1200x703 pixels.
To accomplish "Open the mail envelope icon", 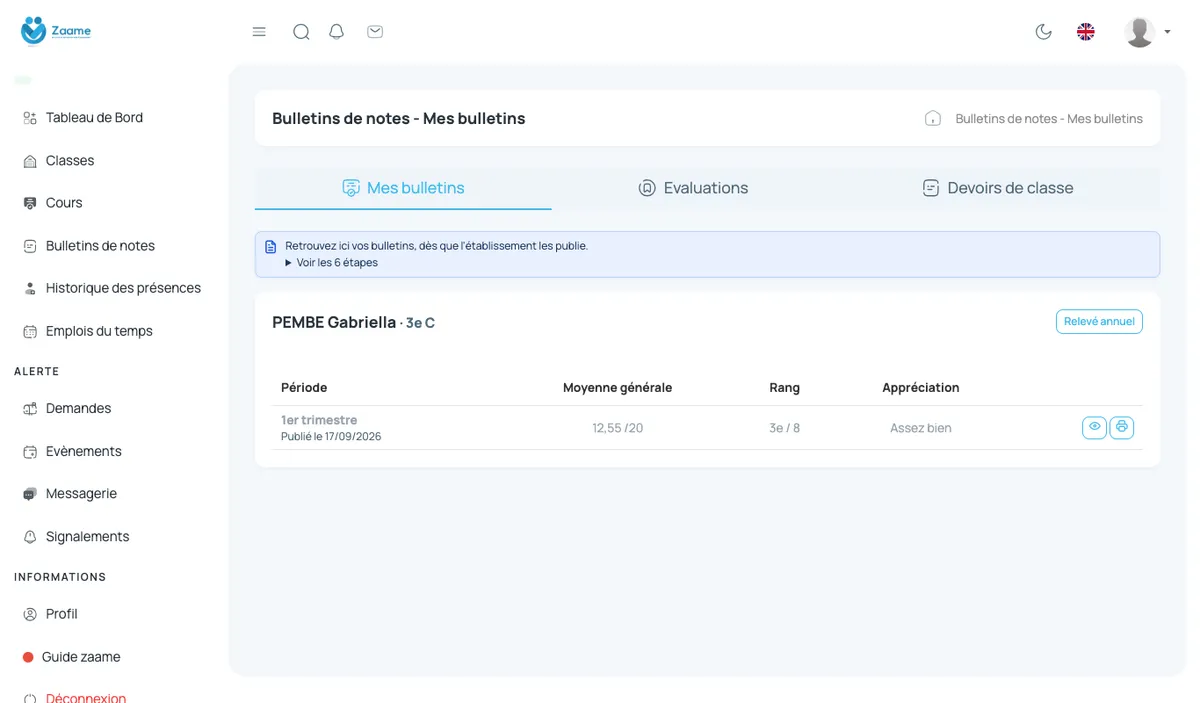I will pos(375,32).
